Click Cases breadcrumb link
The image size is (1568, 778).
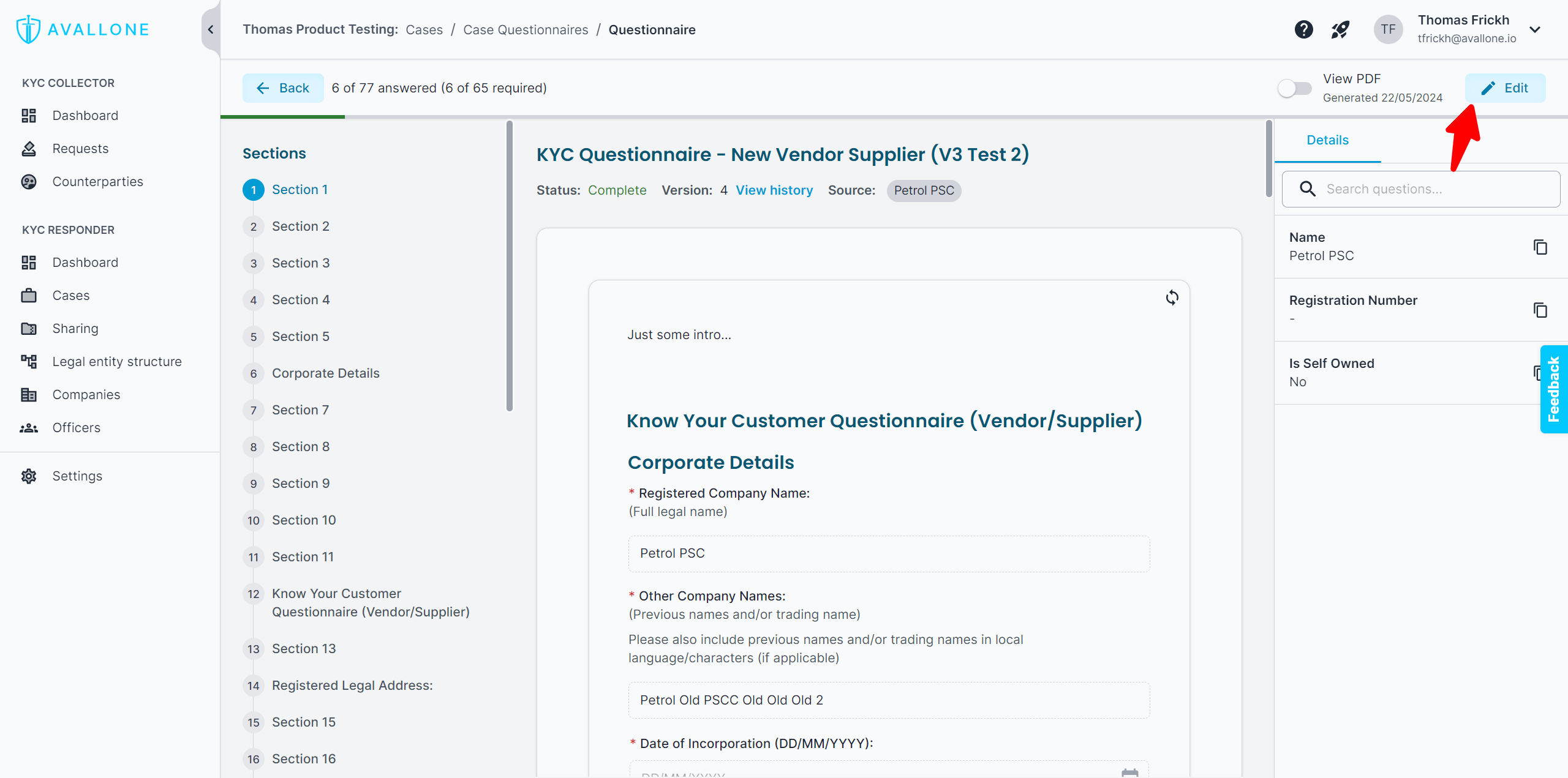click(x=424, y=29)
